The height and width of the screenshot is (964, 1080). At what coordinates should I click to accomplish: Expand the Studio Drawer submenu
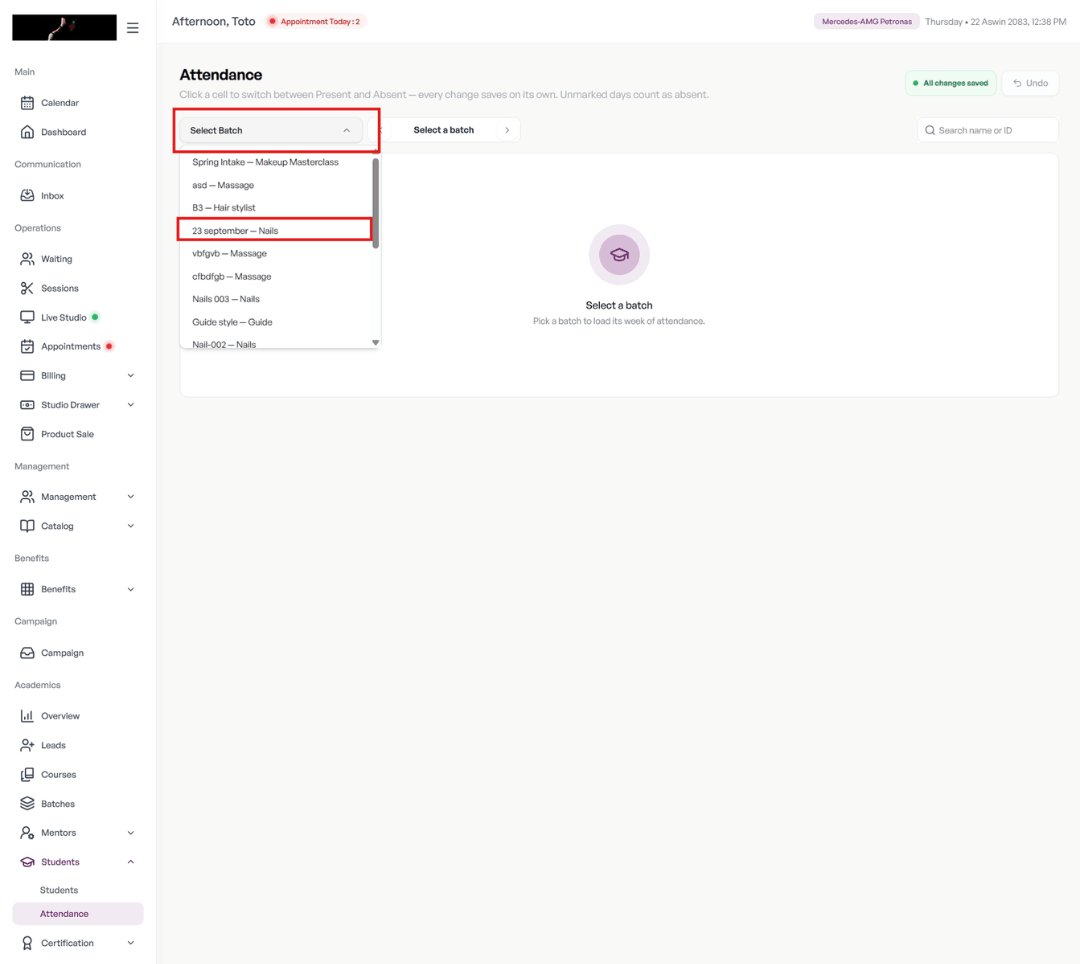131,405
